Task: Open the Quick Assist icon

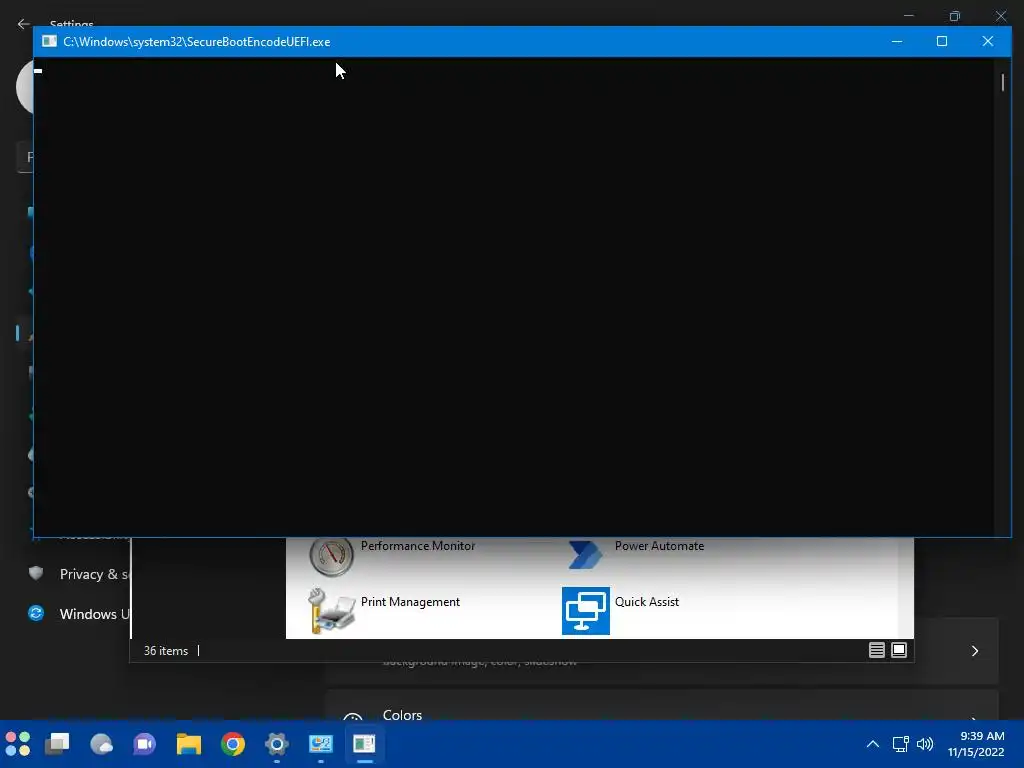Action: [586, 611]
